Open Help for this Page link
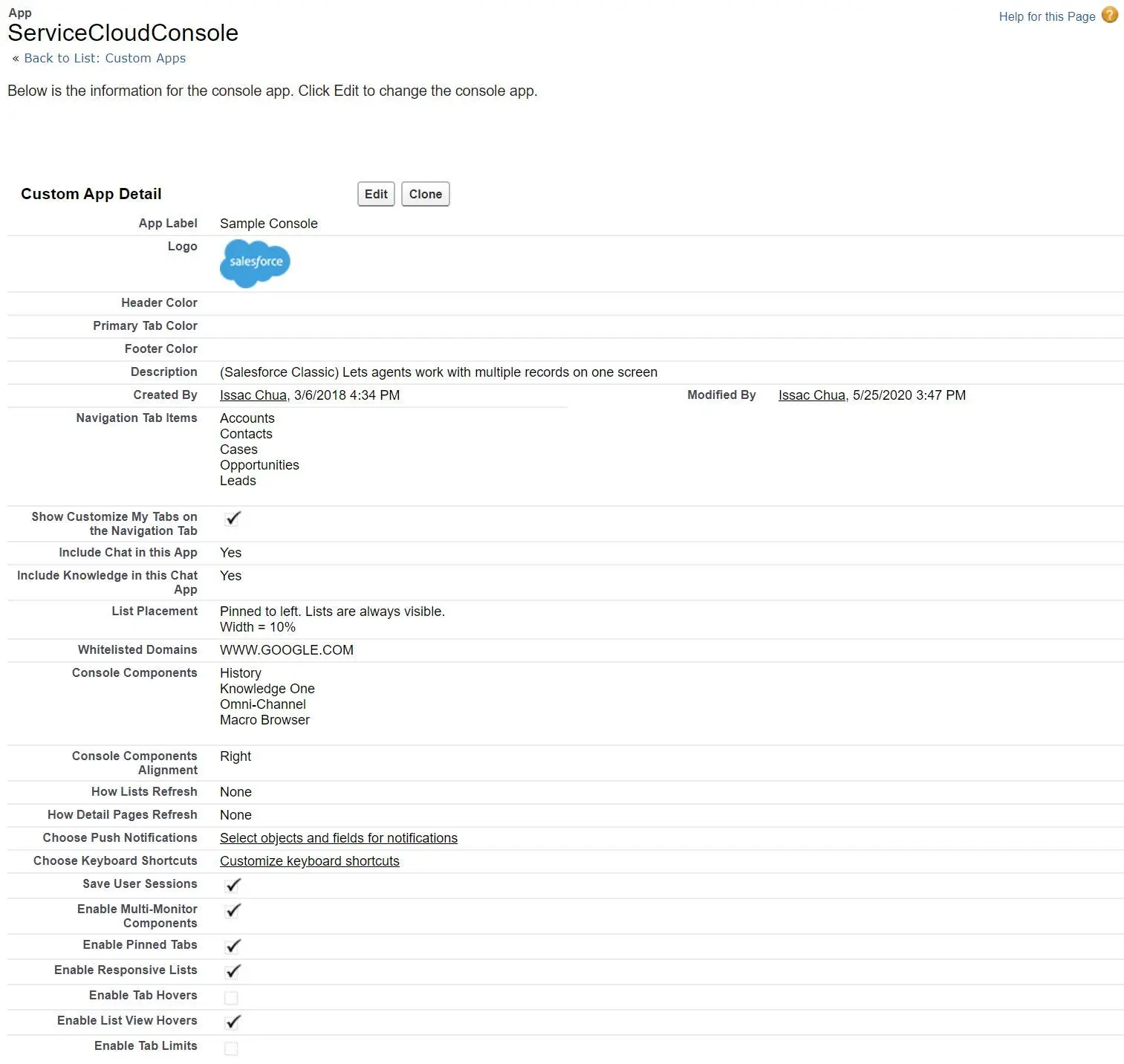The width and height of the screenshot is (1124, 1064). [1047, 16]
